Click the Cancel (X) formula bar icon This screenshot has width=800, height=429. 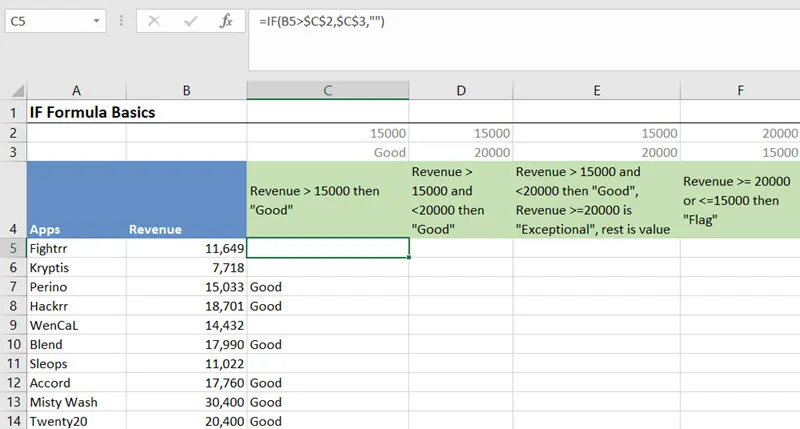(x=155, y=21)
